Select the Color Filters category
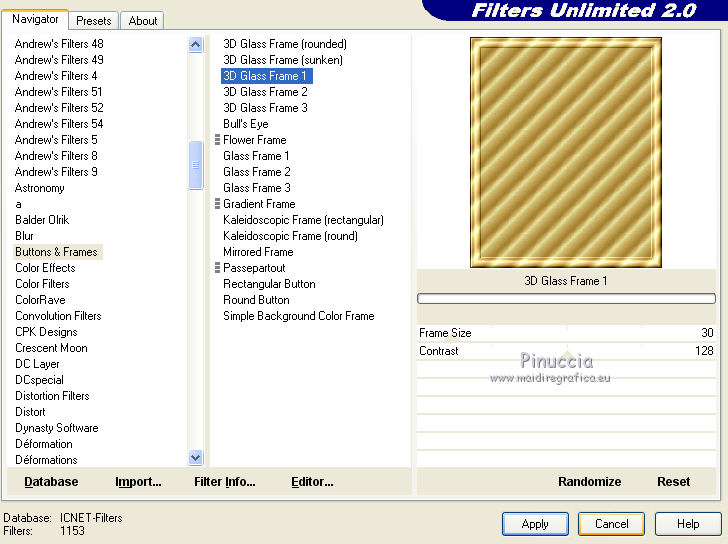 click(42, 284)
